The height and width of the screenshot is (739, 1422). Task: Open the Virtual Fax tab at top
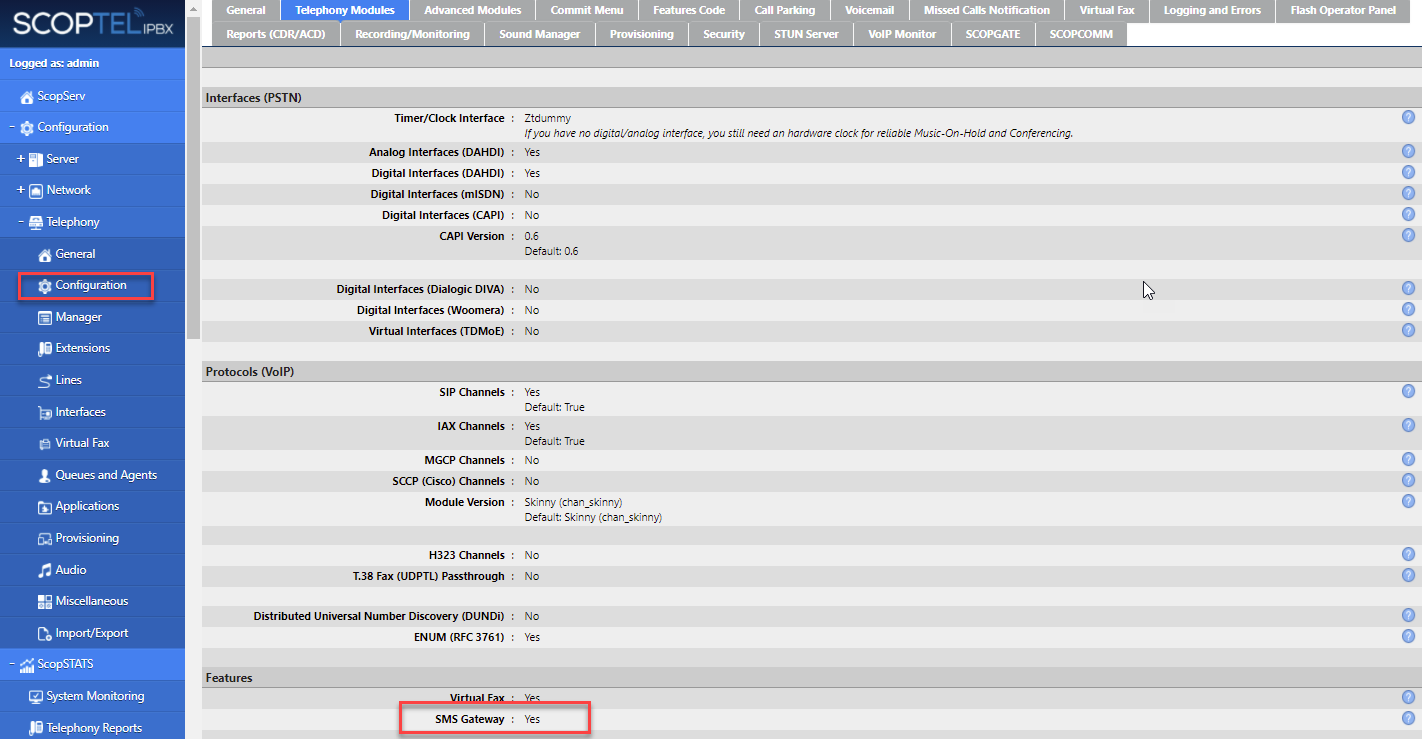click(x=1106, y=10)
